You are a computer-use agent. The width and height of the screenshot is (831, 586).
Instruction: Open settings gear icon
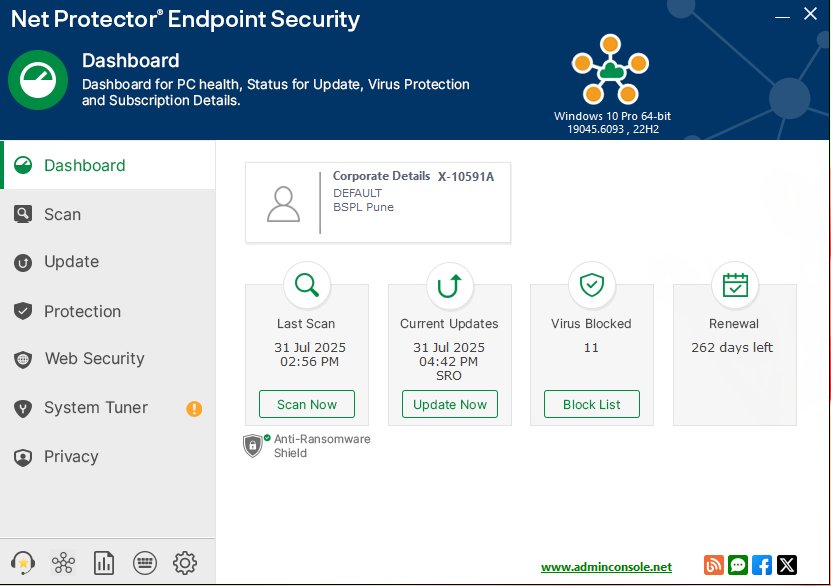[185, 563]
